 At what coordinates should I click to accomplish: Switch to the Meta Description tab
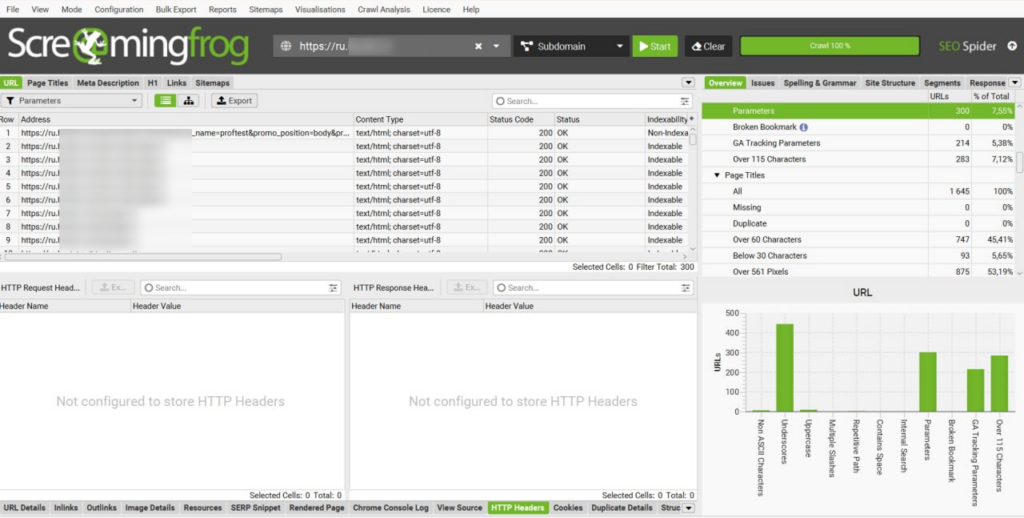[x=108, y=83]
